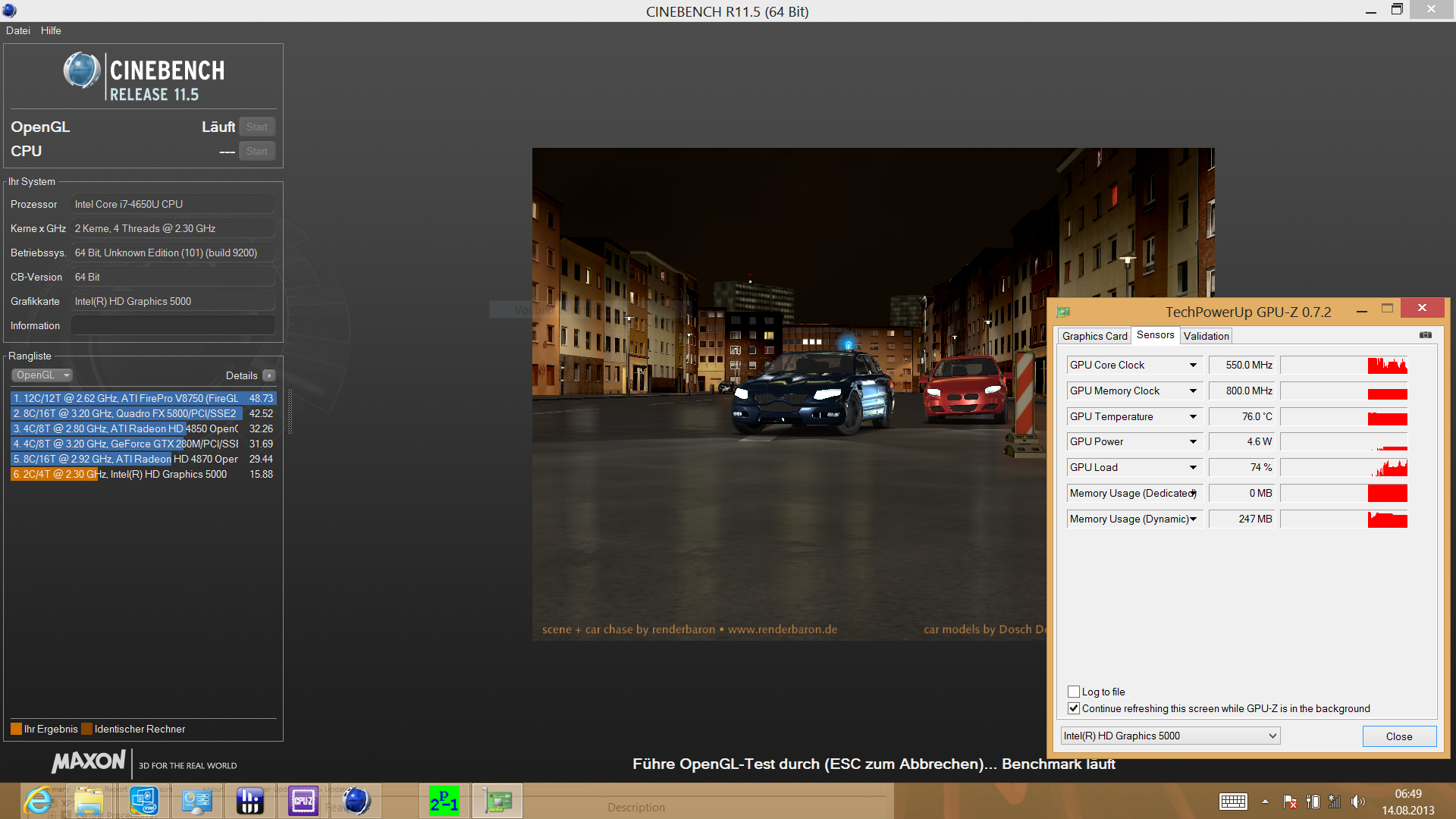Screen dimensions: 1456x819
Task: Open the OpenGL ranking dropdown
Action: (42, 375)
